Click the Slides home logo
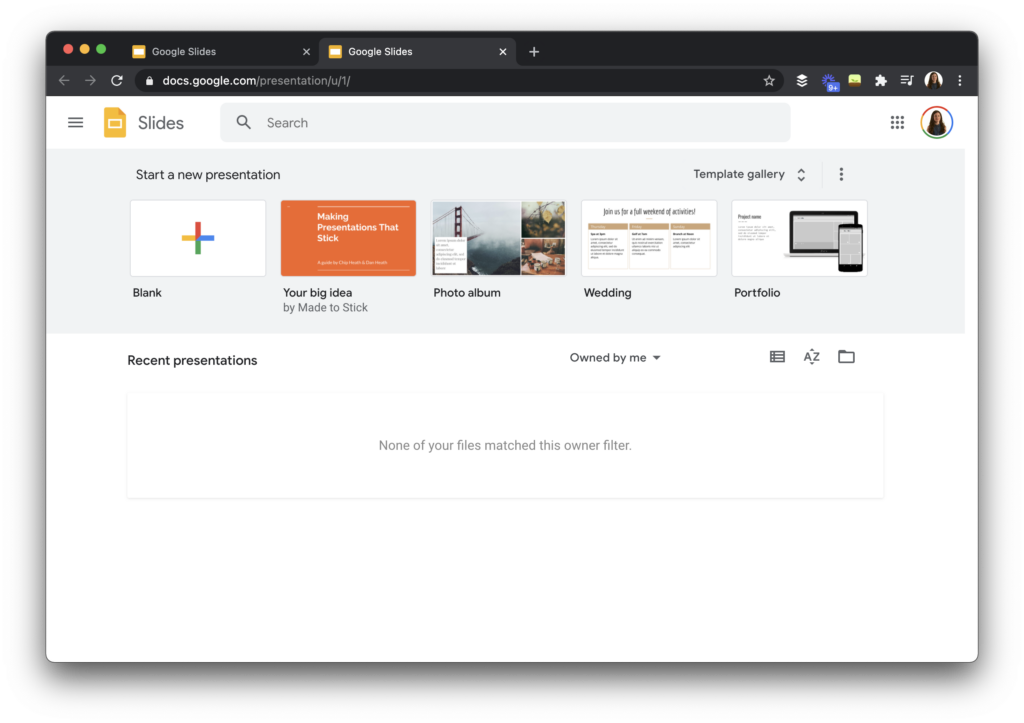The image size is (1024, 723). [140, 122]
